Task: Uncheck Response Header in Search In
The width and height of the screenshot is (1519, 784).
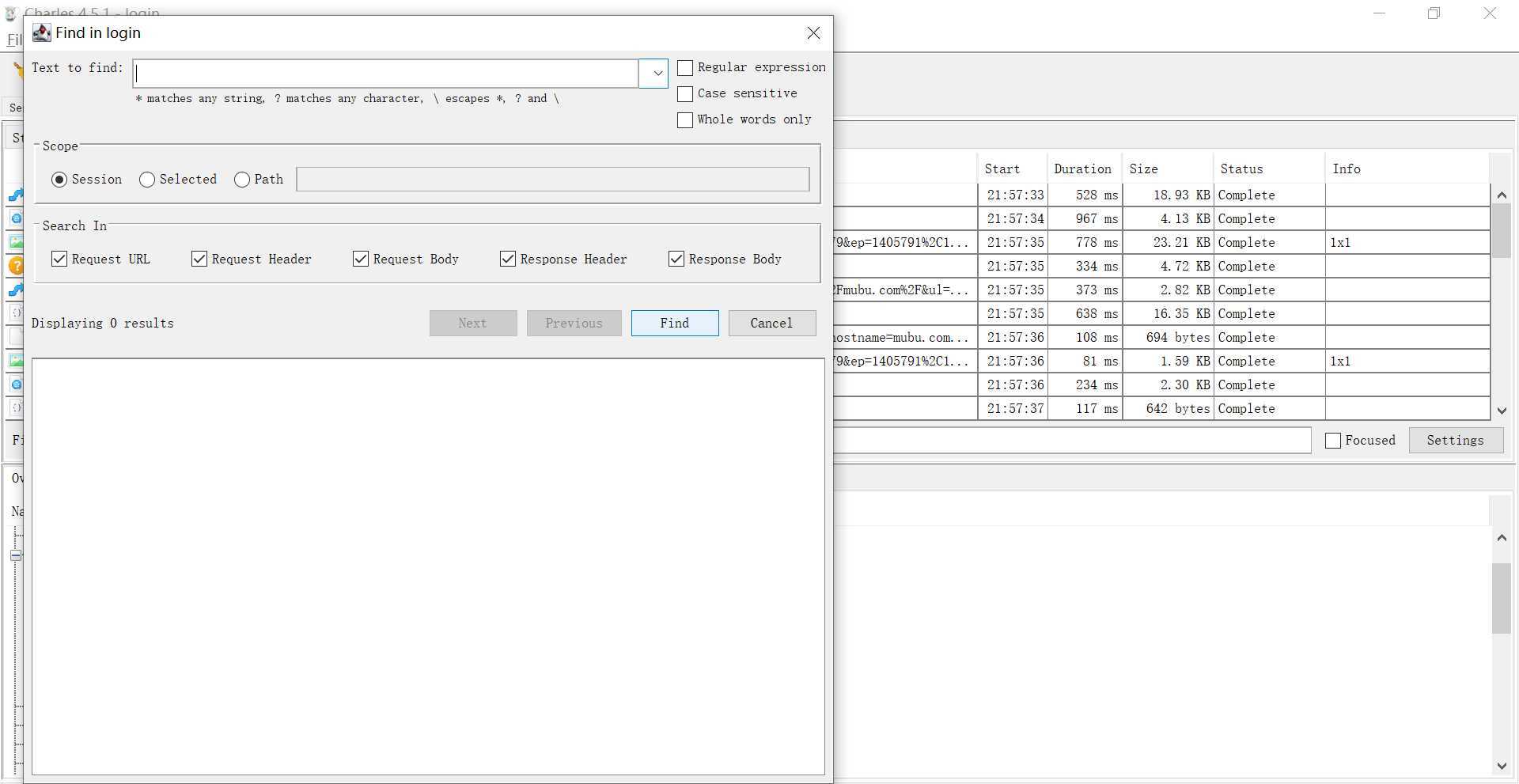Action: click(508, 259)
